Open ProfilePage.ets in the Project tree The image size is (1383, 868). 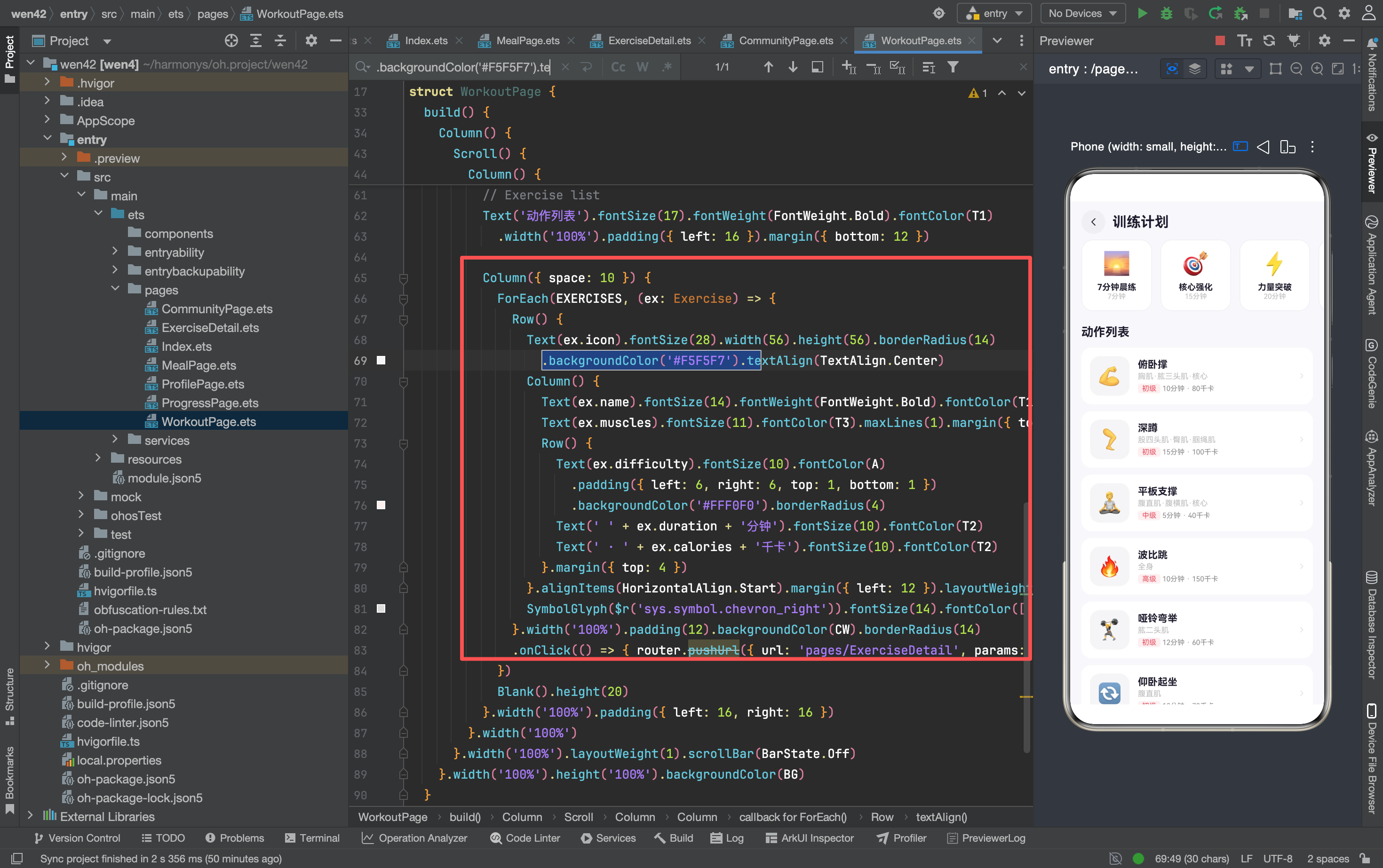[203, 384]
